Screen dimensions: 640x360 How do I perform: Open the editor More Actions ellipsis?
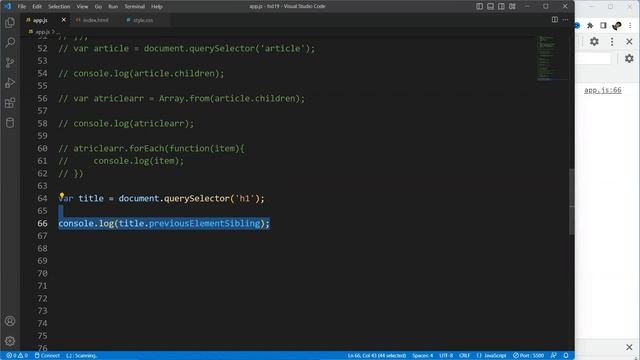tap(565, 20)
